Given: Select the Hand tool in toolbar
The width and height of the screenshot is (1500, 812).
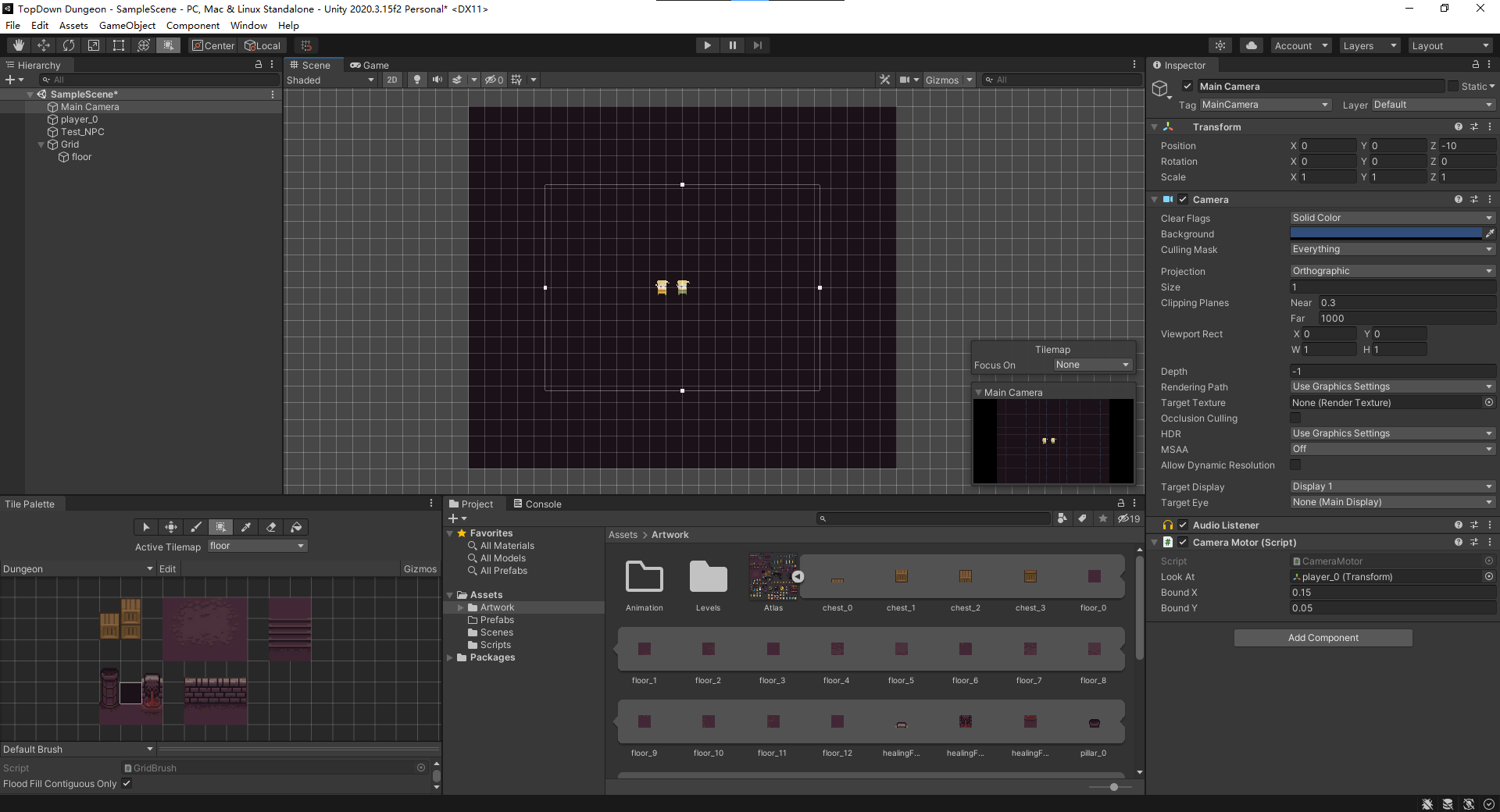Looking at the screenshot, I should click(x=19, y=45).
